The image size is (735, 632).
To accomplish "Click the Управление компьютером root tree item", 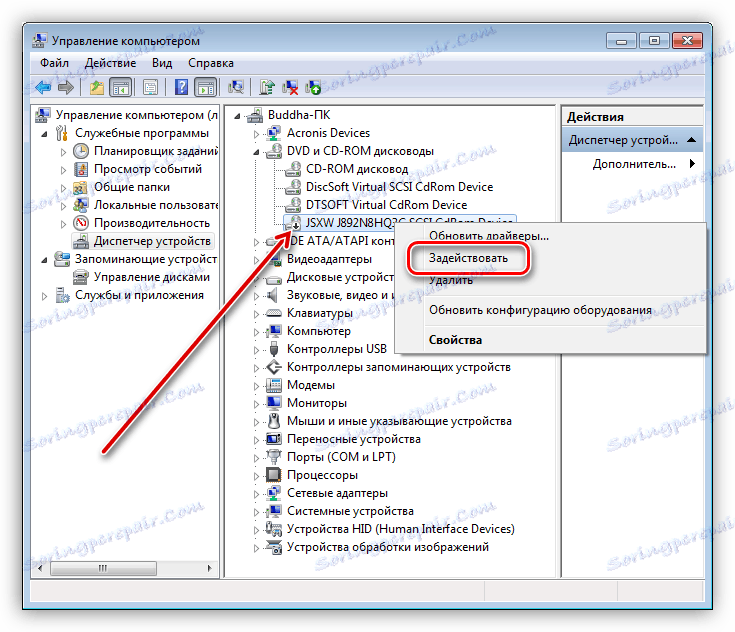I will point(136,115).
